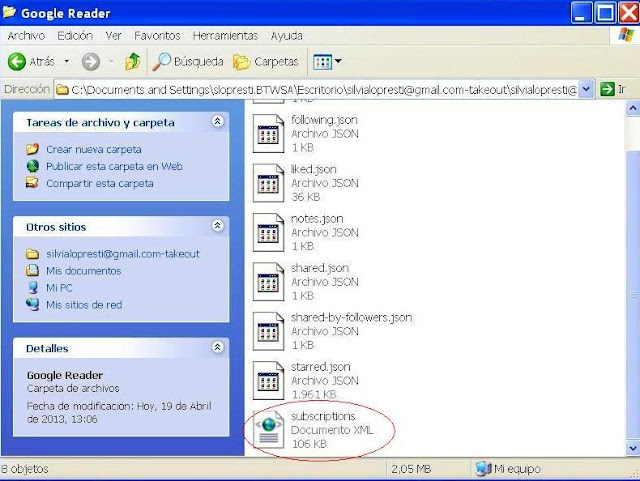This screenshot has width=640, height=481.
Task: Select the liked.json file icon
Action: click(268, 183)
